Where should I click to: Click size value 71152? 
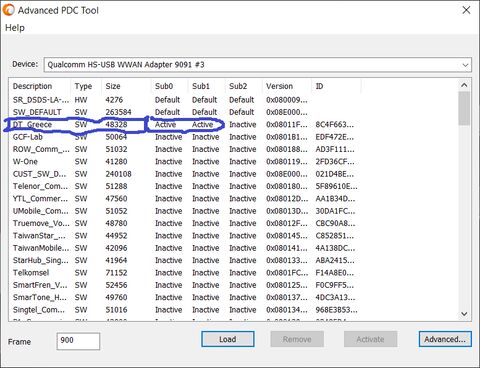pyautogui.click(x=116, y=273)
